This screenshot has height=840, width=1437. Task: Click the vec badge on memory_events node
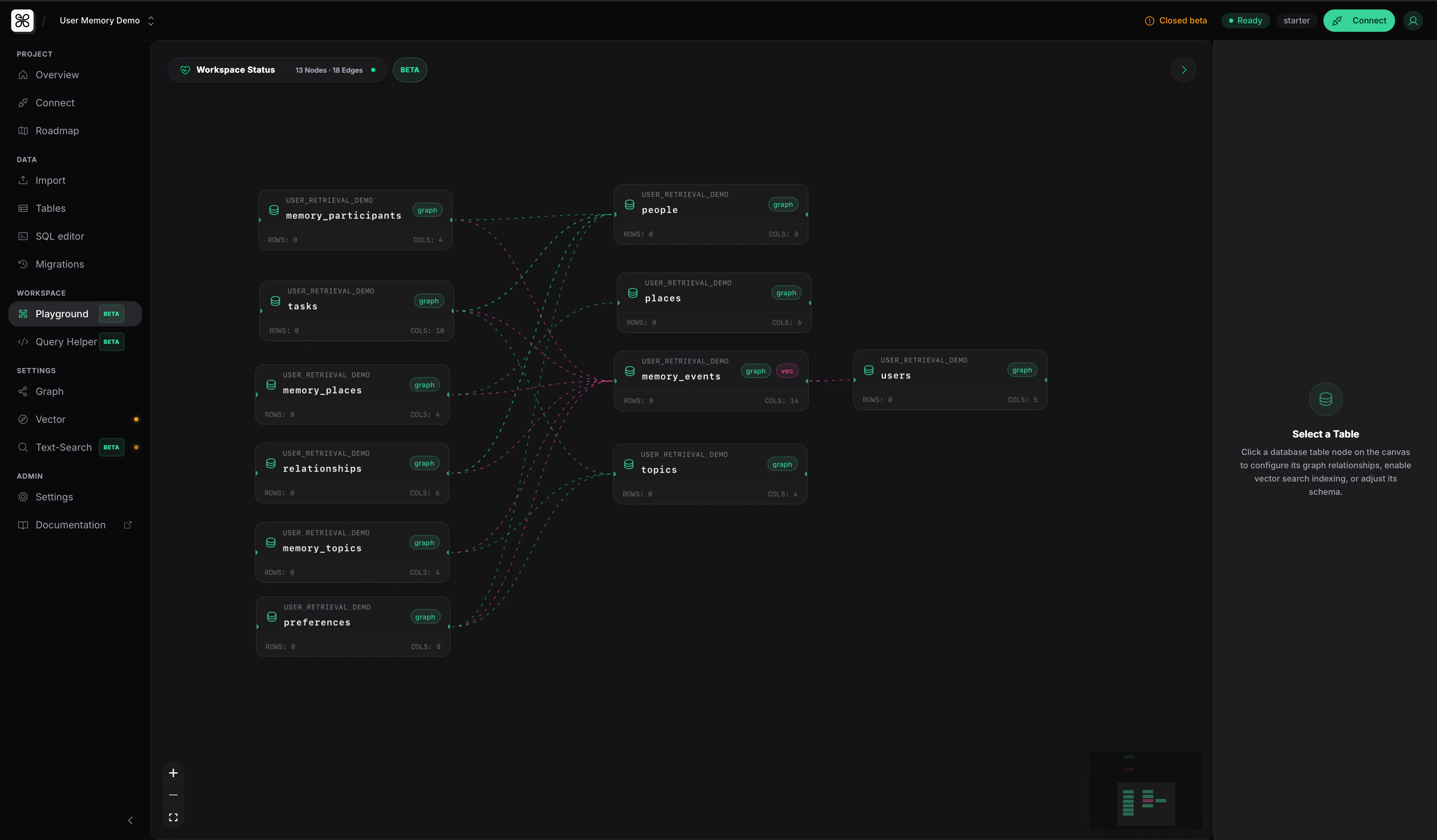pos(787,371)
